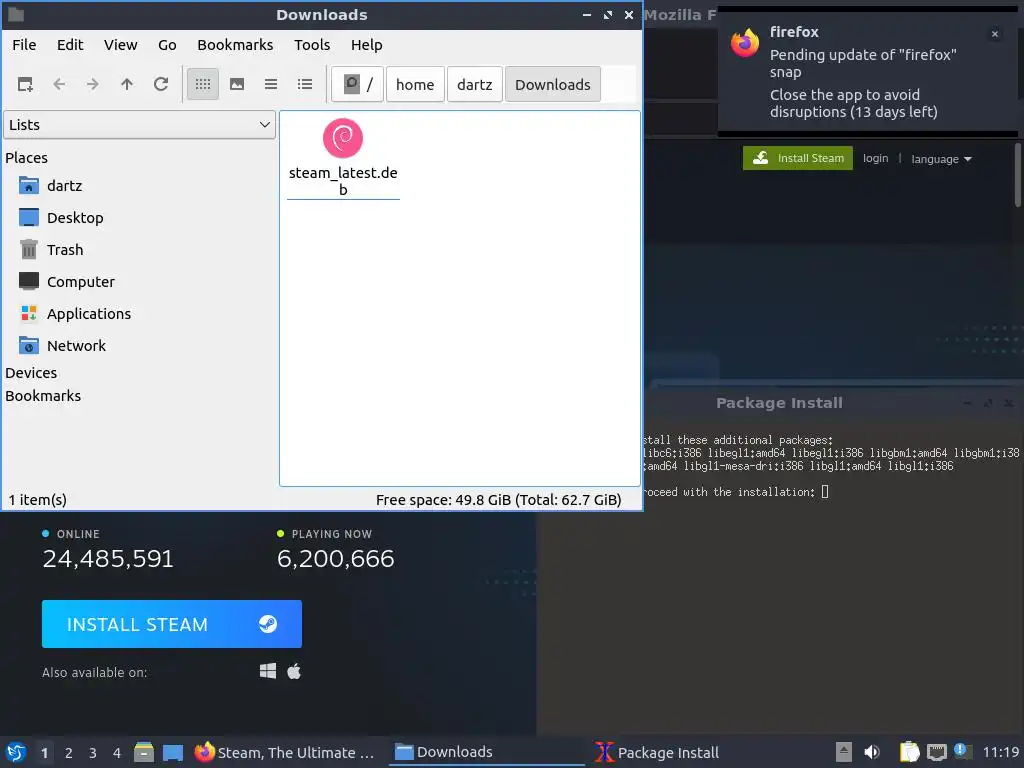
Task: Click the show desktop panel icon
Action: 172,752
